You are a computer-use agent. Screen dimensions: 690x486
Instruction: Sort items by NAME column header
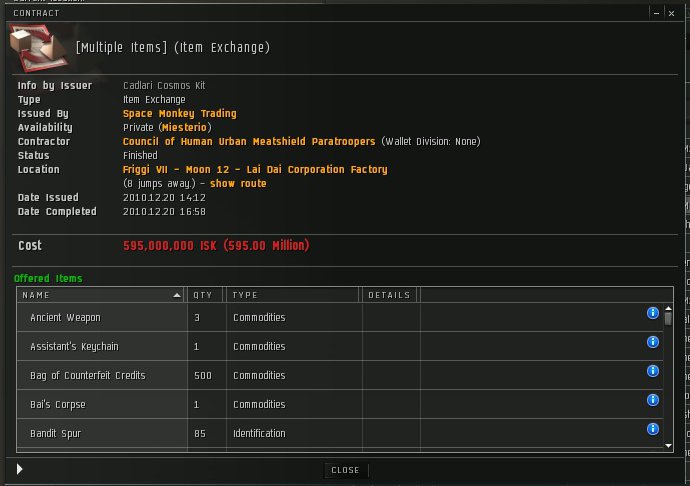tap(102, 295)
